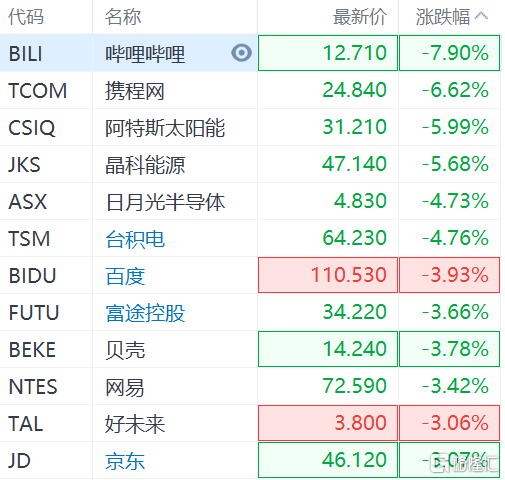The width and height of the screenshot is (505, 480).
Task: Select the NTES 网易 row
Action: click(250, 386)
